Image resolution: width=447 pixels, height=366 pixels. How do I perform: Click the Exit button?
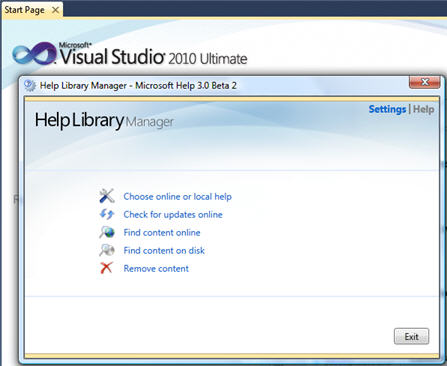[411, 336]
